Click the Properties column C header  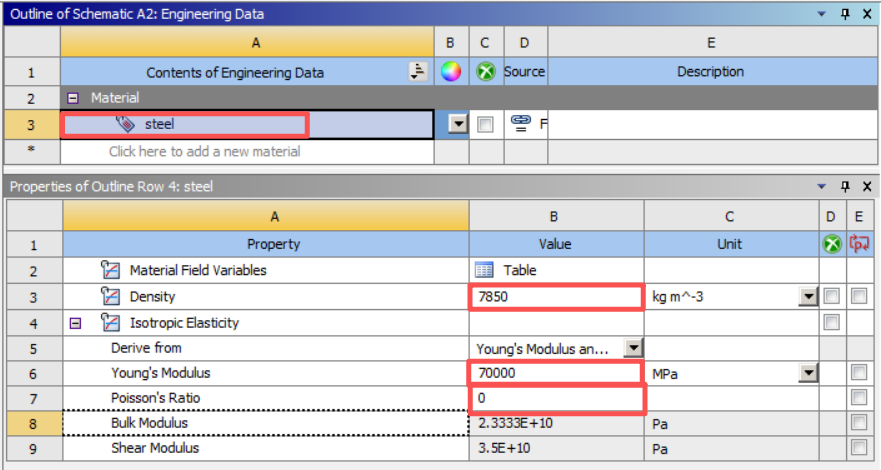[730, 216]
